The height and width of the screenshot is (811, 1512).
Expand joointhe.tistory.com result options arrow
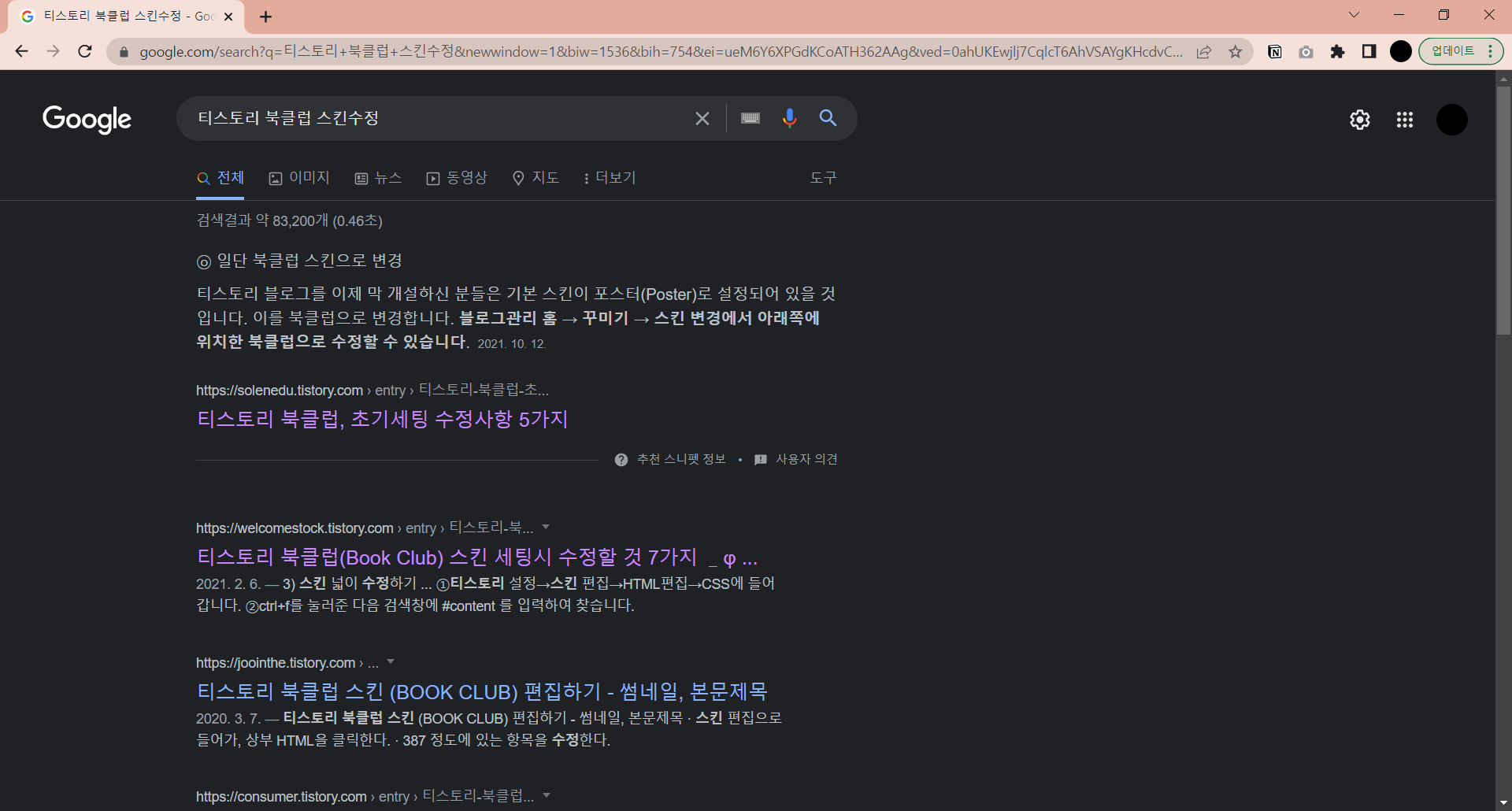point(391,662)
